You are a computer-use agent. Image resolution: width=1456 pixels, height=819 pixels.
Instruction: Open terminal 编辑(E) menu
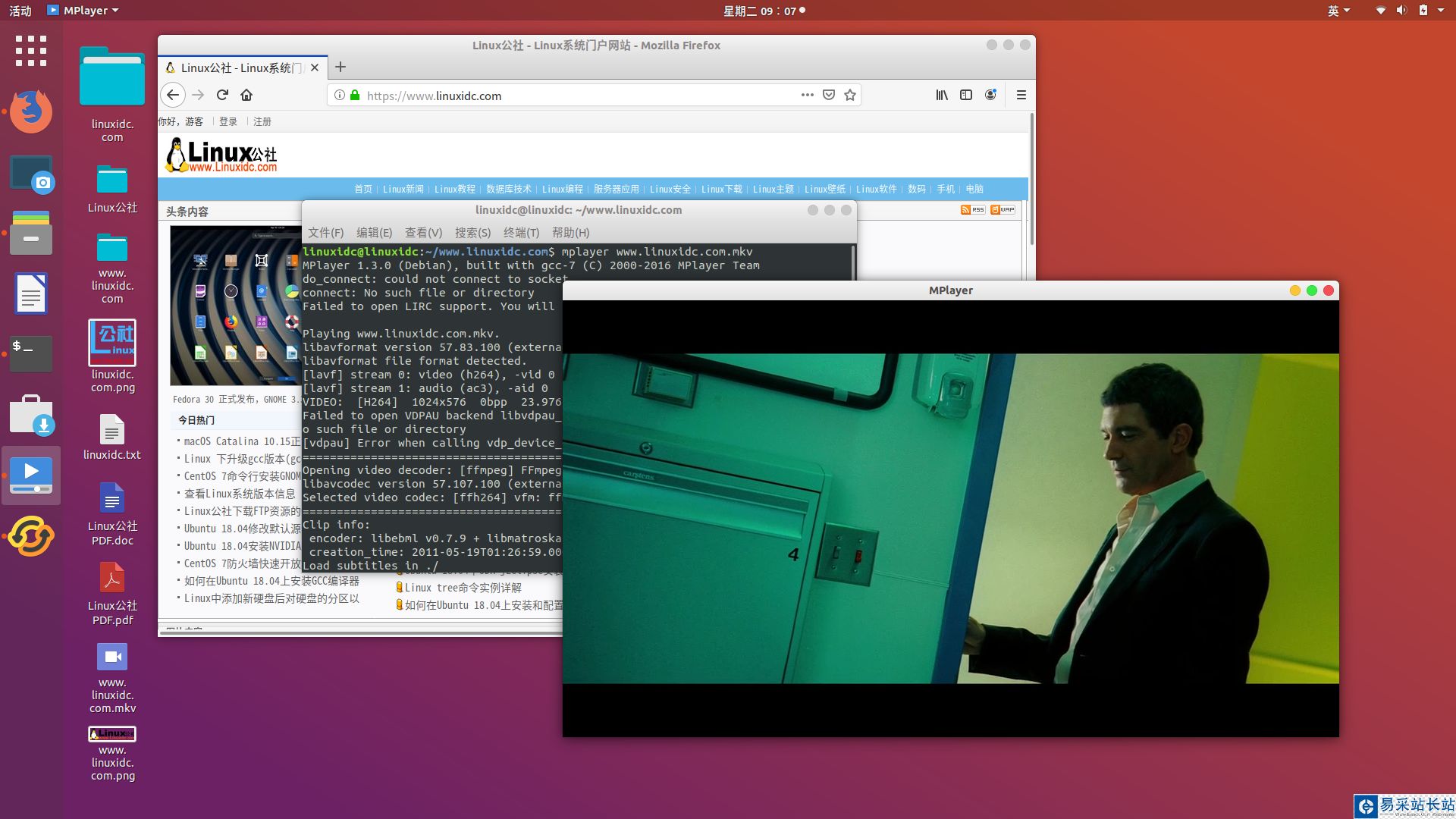pos(374,233)
